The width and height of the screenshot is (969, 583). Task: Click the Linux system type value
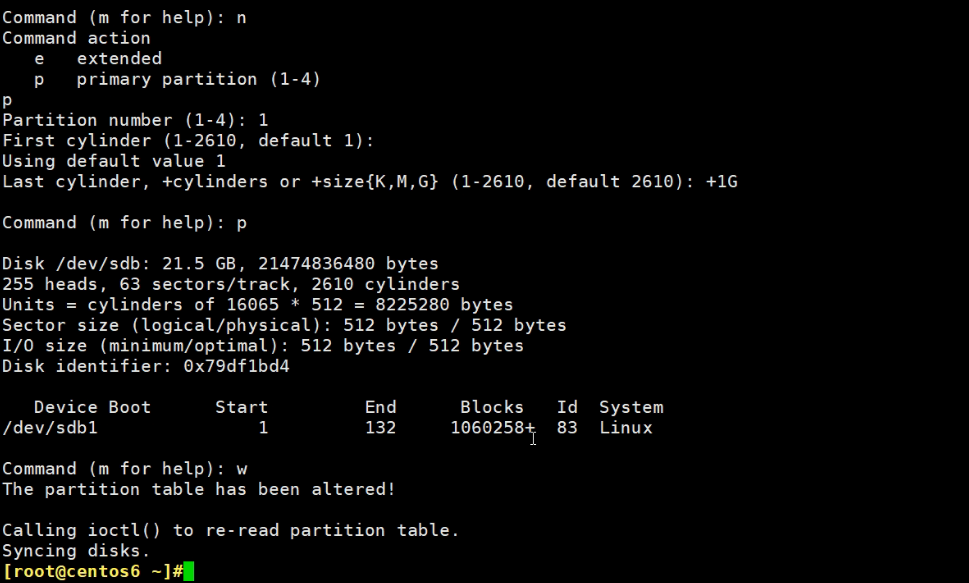pos(626,428)
